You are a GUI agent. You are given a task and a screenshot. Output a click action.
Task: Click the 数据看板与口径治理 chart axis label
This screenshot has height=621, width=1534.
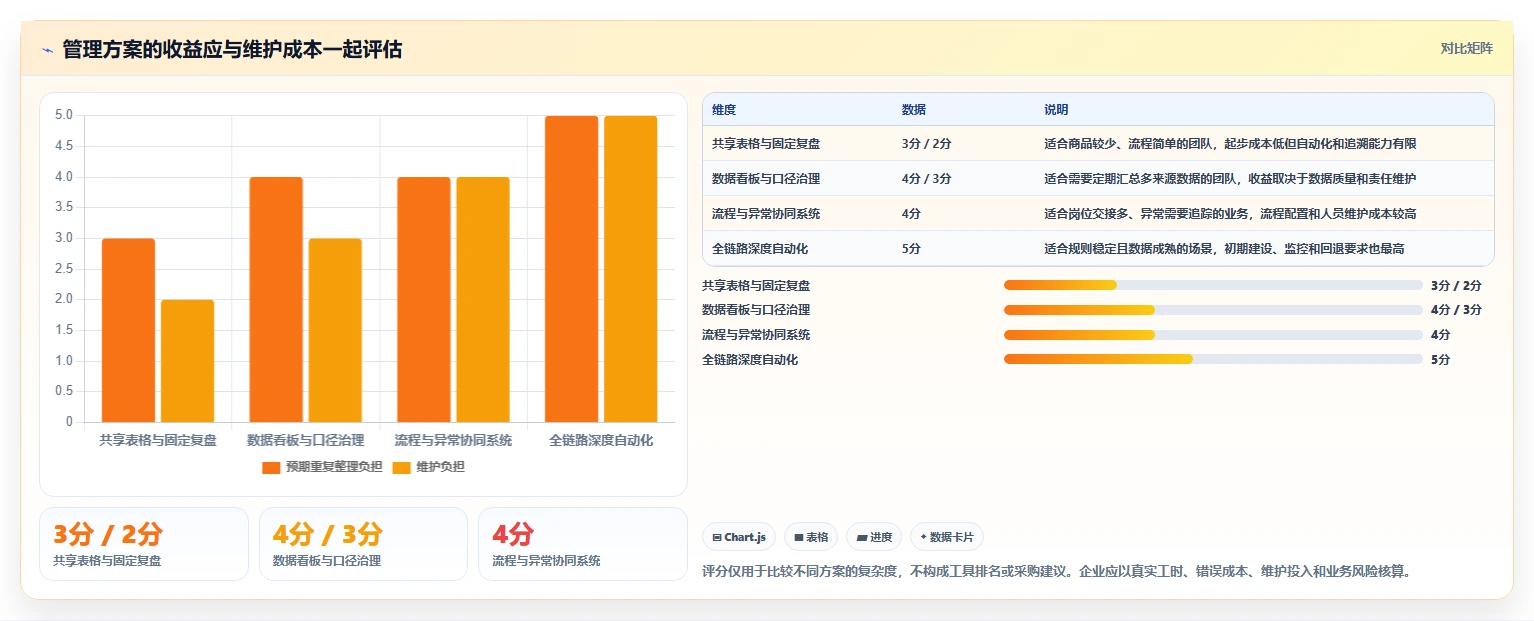pyautogui.click(x=306, y=440)
